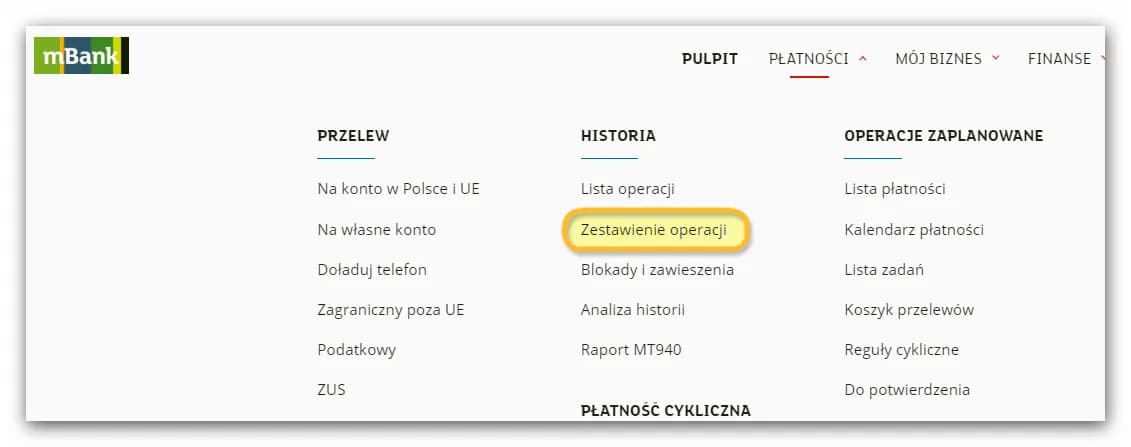Choose Na własne konto transfer

coord(376,229)
